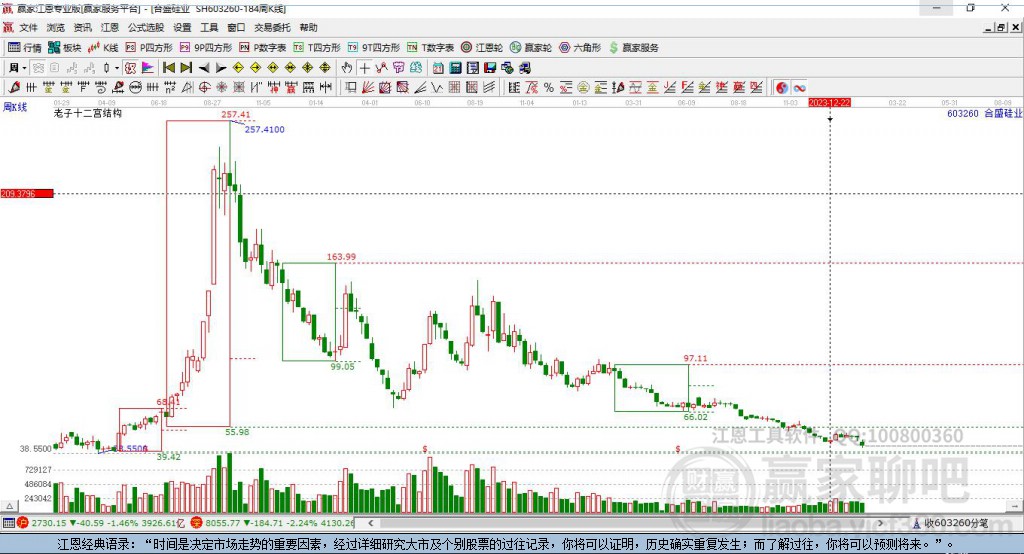The height and width of the screenshot is (554, 1024).
Task: Click the black left arrow icon
Action: click(204, 68)
